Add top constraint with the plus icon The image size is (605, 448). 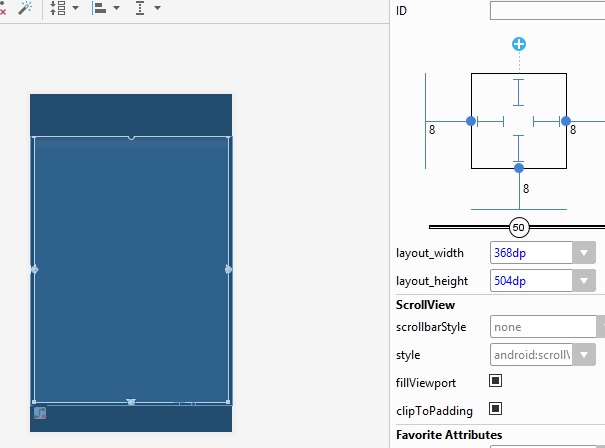[519, 44]
